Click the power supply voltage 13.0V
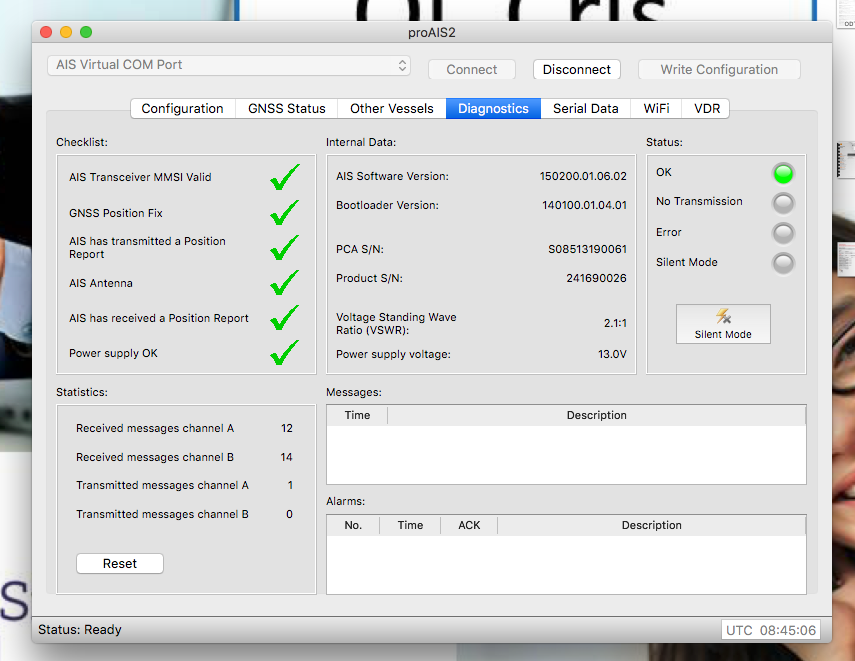Viewport: 855px width, 661px height. click(612, 354)
